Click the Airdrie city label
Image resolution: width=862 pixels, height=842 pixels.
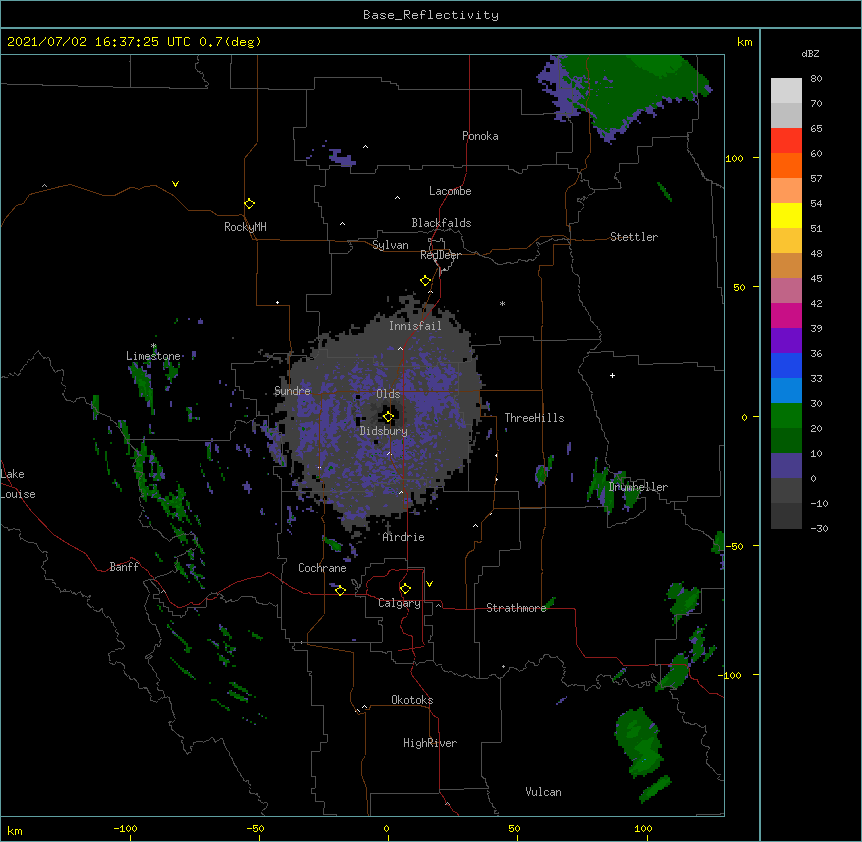click(x=404, y=537)
